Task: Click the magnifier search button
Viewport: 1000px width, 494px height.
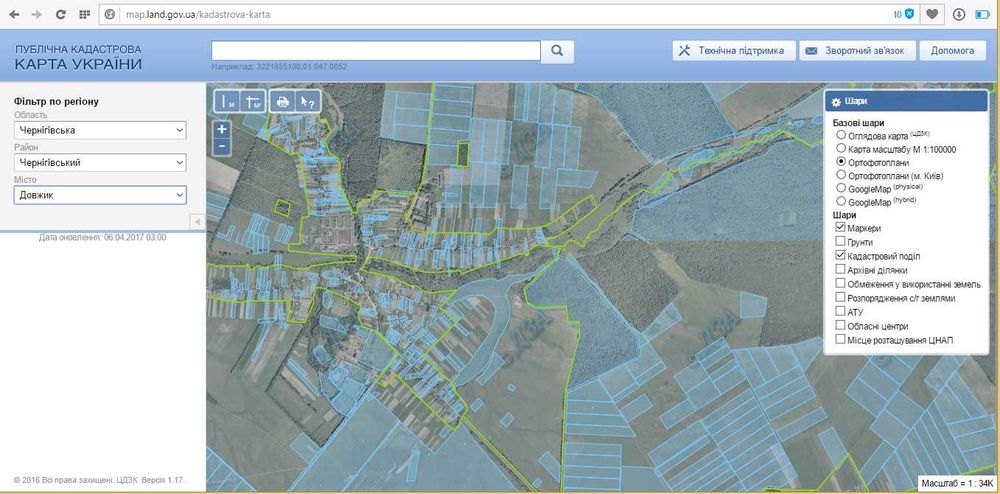Action: pos(557,51)
